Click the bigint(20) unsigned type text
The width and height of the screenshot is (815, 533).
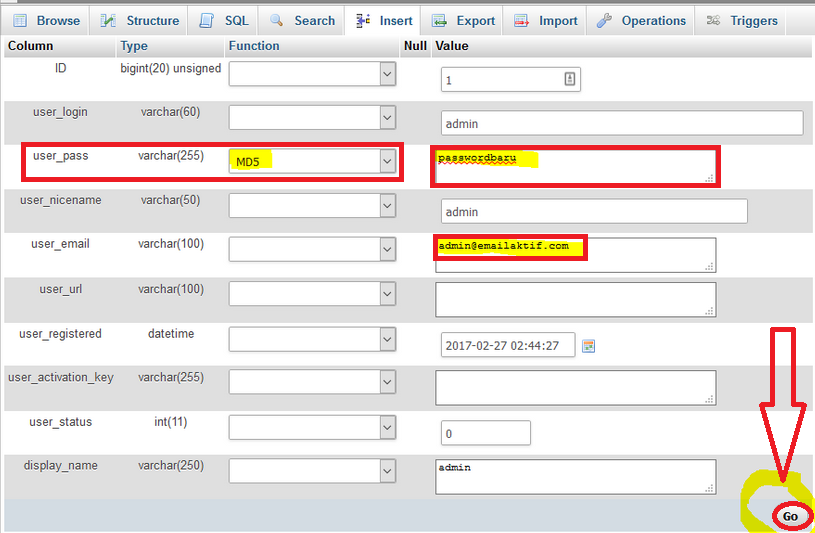(x=170, y=68)
